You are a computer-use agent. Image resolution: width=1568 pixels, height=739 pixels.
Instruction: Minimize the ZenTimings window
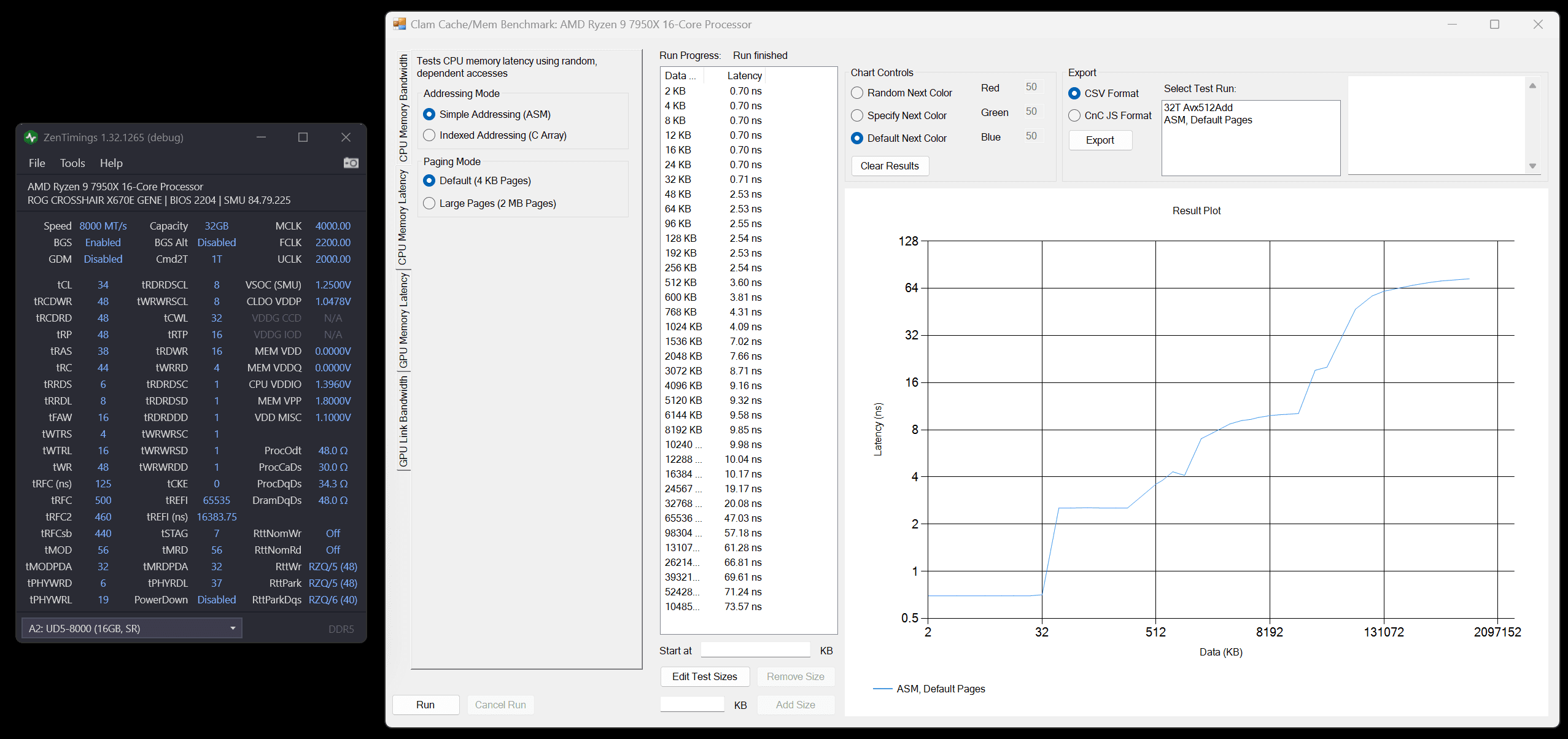pos(261,137)
